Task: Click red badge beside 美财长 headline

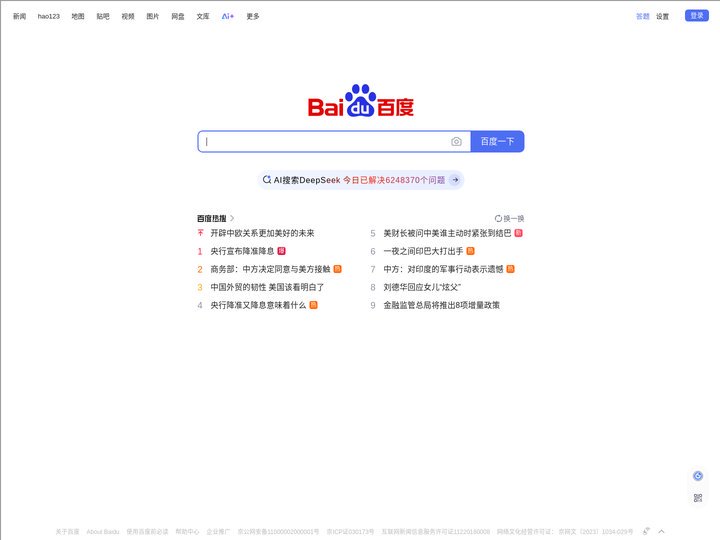Action: 518,233
